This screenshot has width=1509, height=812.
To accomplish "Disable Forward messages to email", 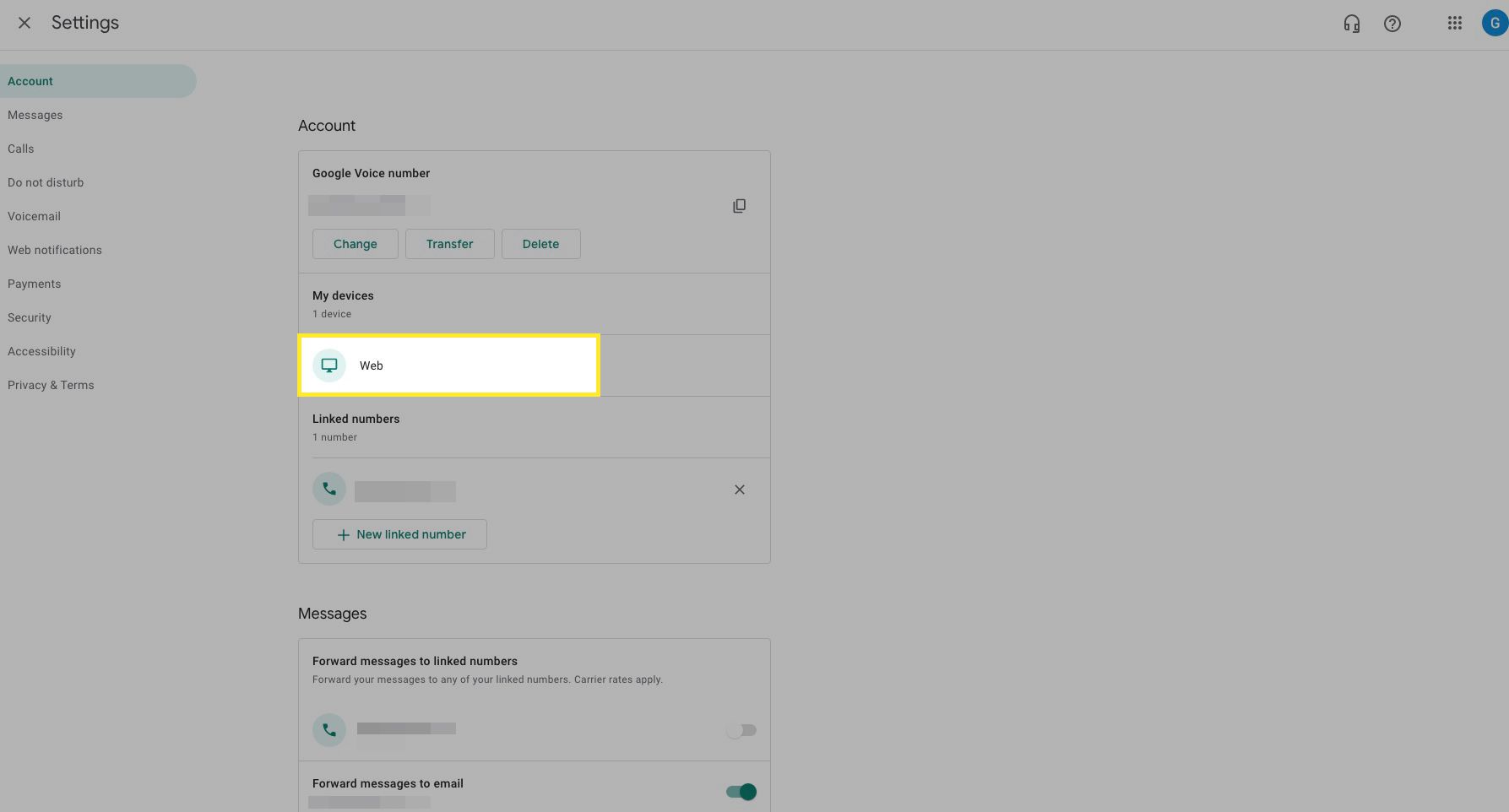I will [x=741, y=792].
